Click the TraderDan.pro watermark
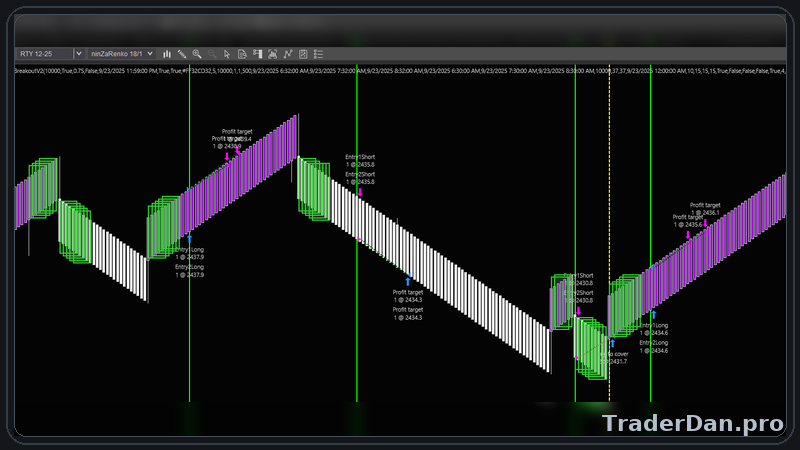 coord(692,423)
